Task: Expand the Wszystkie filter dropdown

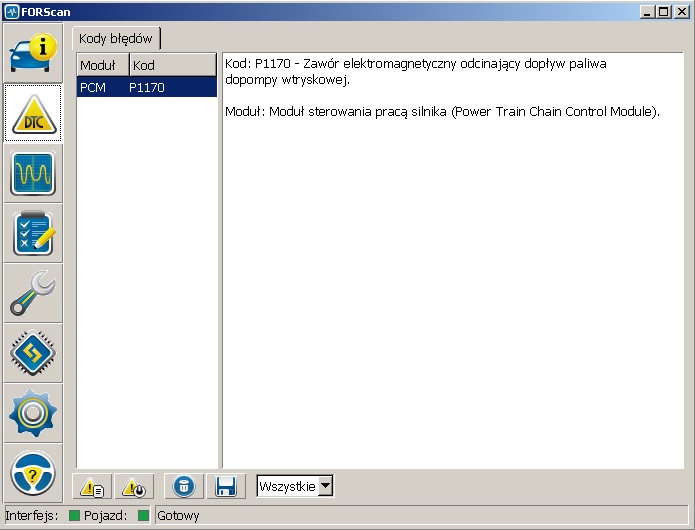Action: pos(325,487)
